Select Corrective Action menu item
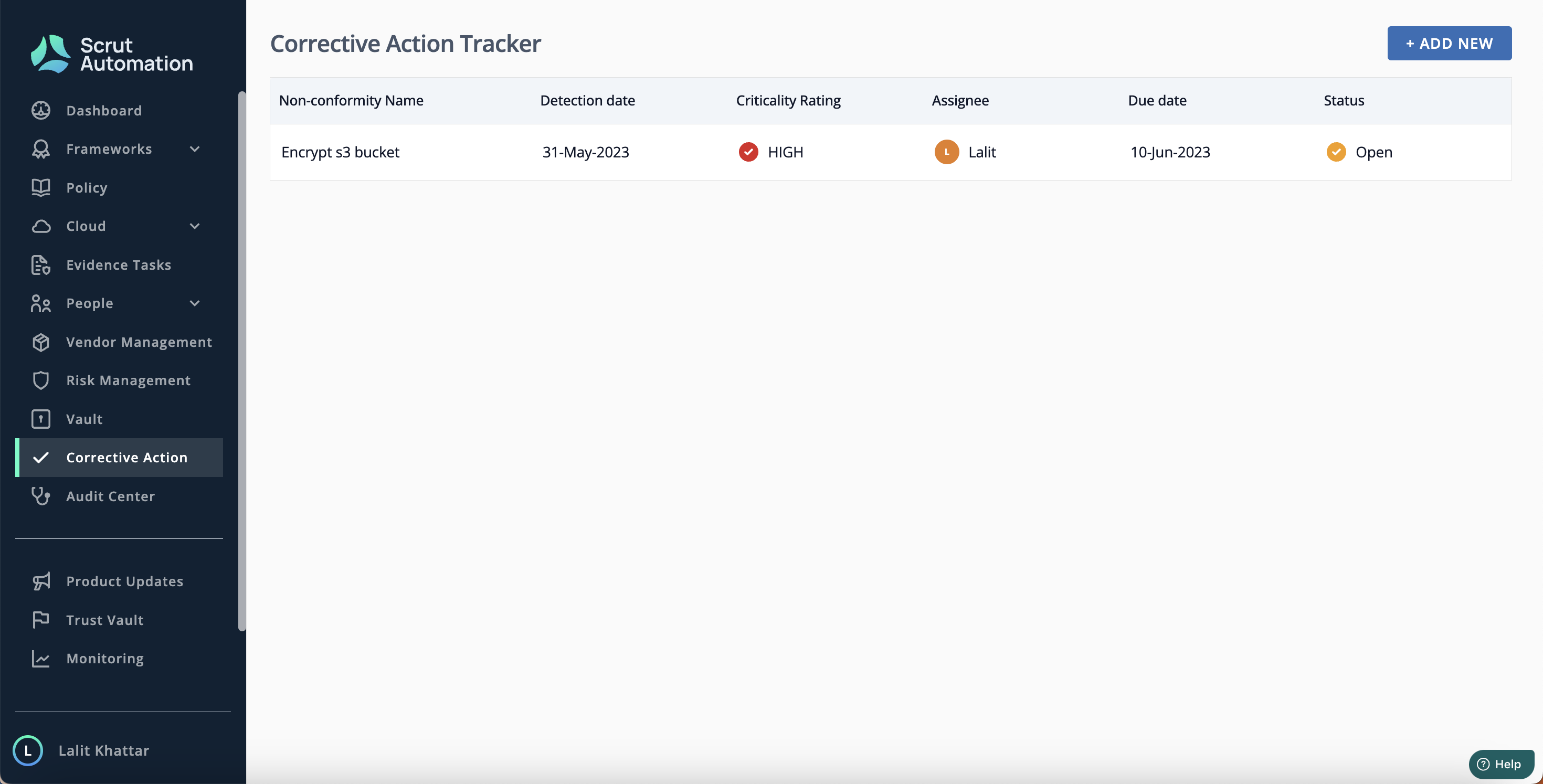This screenshot has height=784, width=1543. tap(119, 458)
